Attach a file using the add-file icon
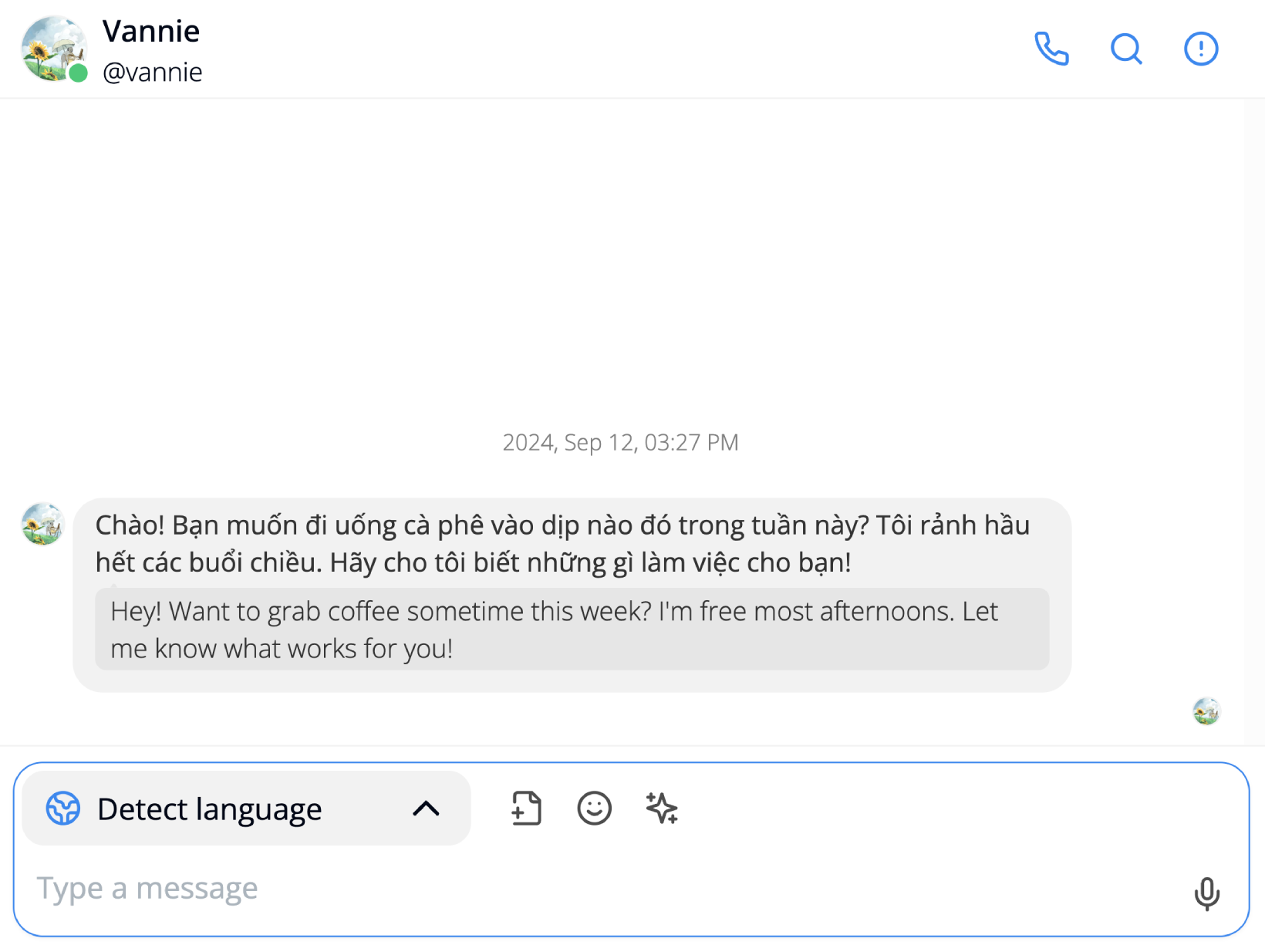The width and height of the screenshot is (1265, 952). [526, 809]
